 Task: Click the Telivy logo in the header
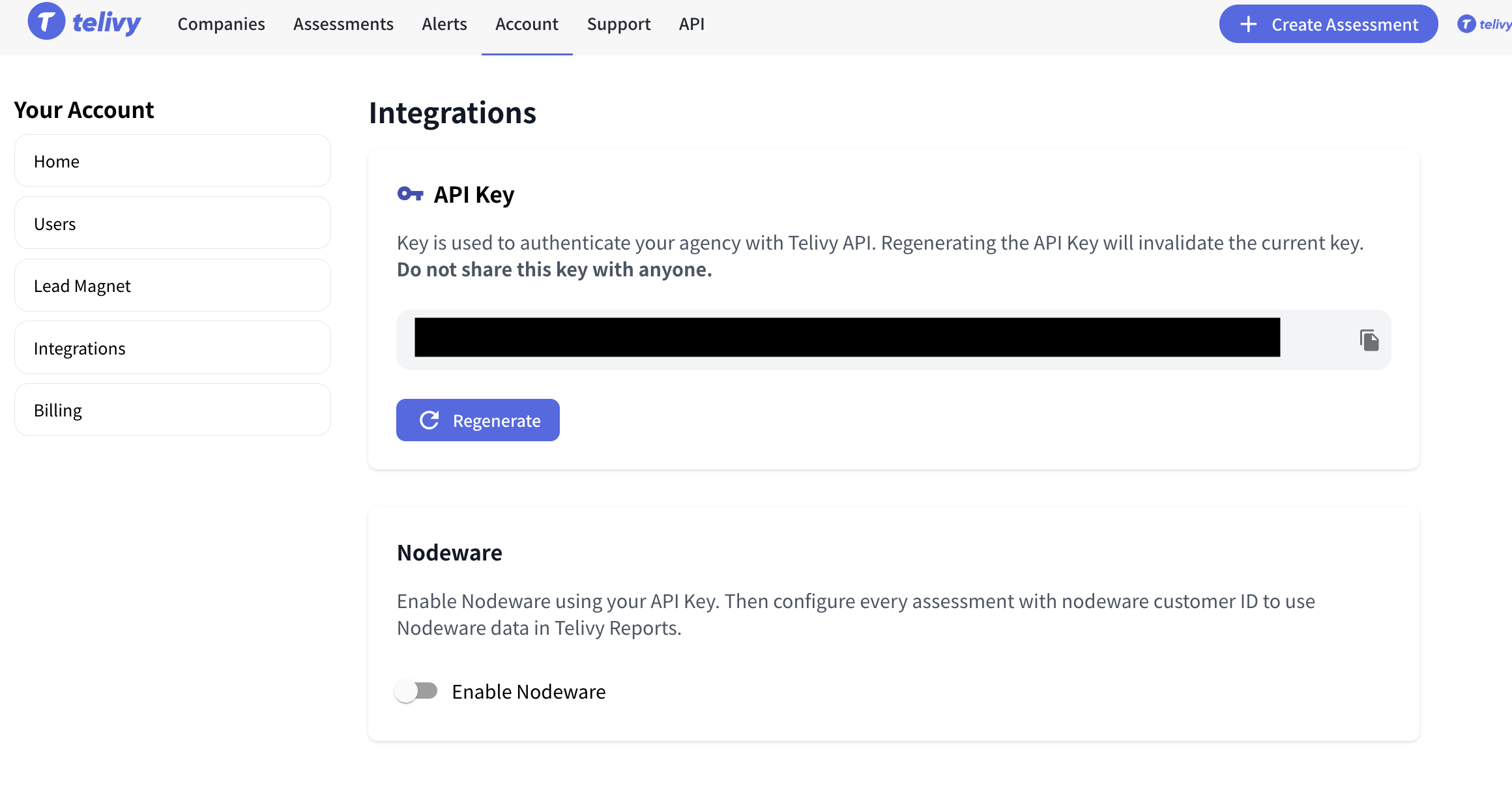[x=84, y=22]
